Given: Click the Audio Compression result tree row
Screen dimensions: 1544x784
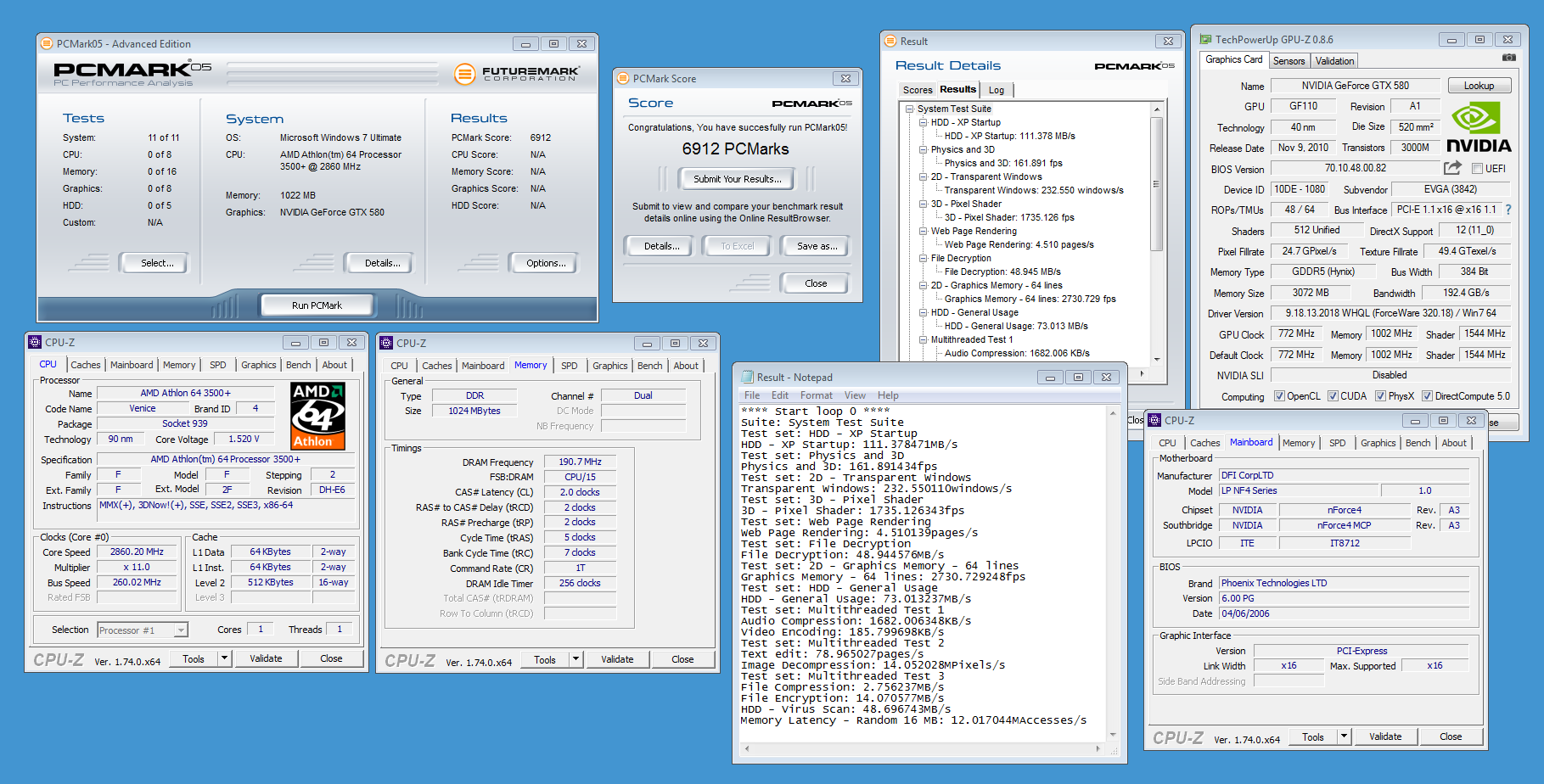Looking at the screenshot, I should [x=1017, y=353].
